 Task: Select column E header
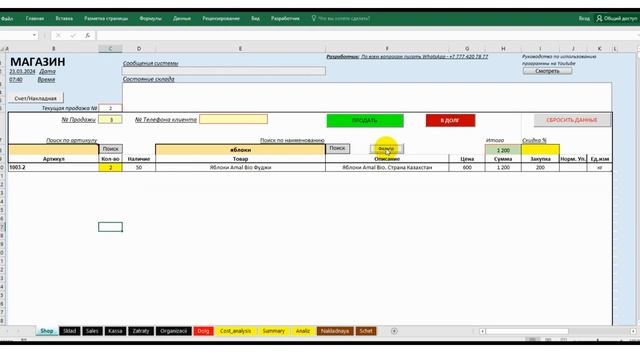[240, 49]
